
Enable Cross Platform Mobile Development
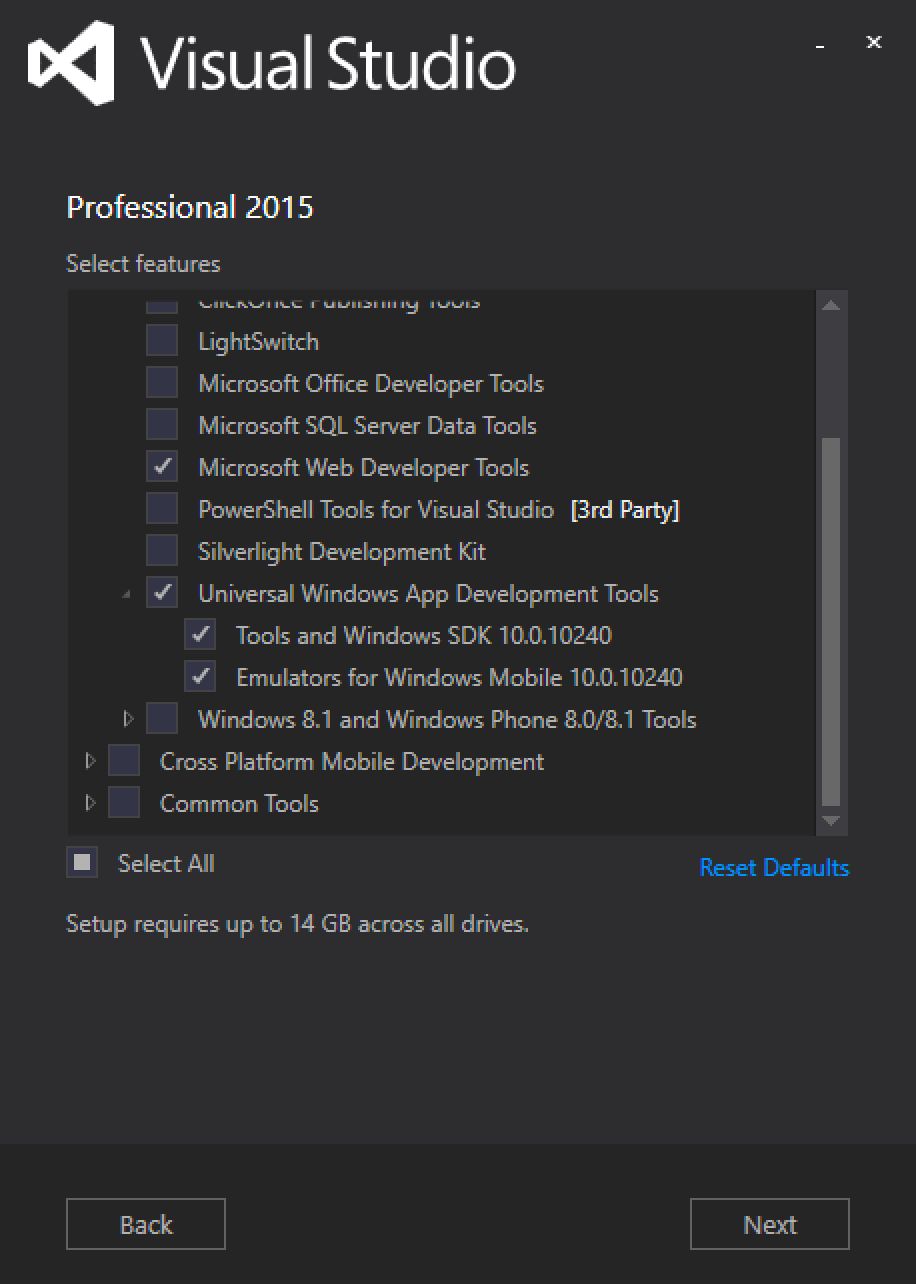123,760
